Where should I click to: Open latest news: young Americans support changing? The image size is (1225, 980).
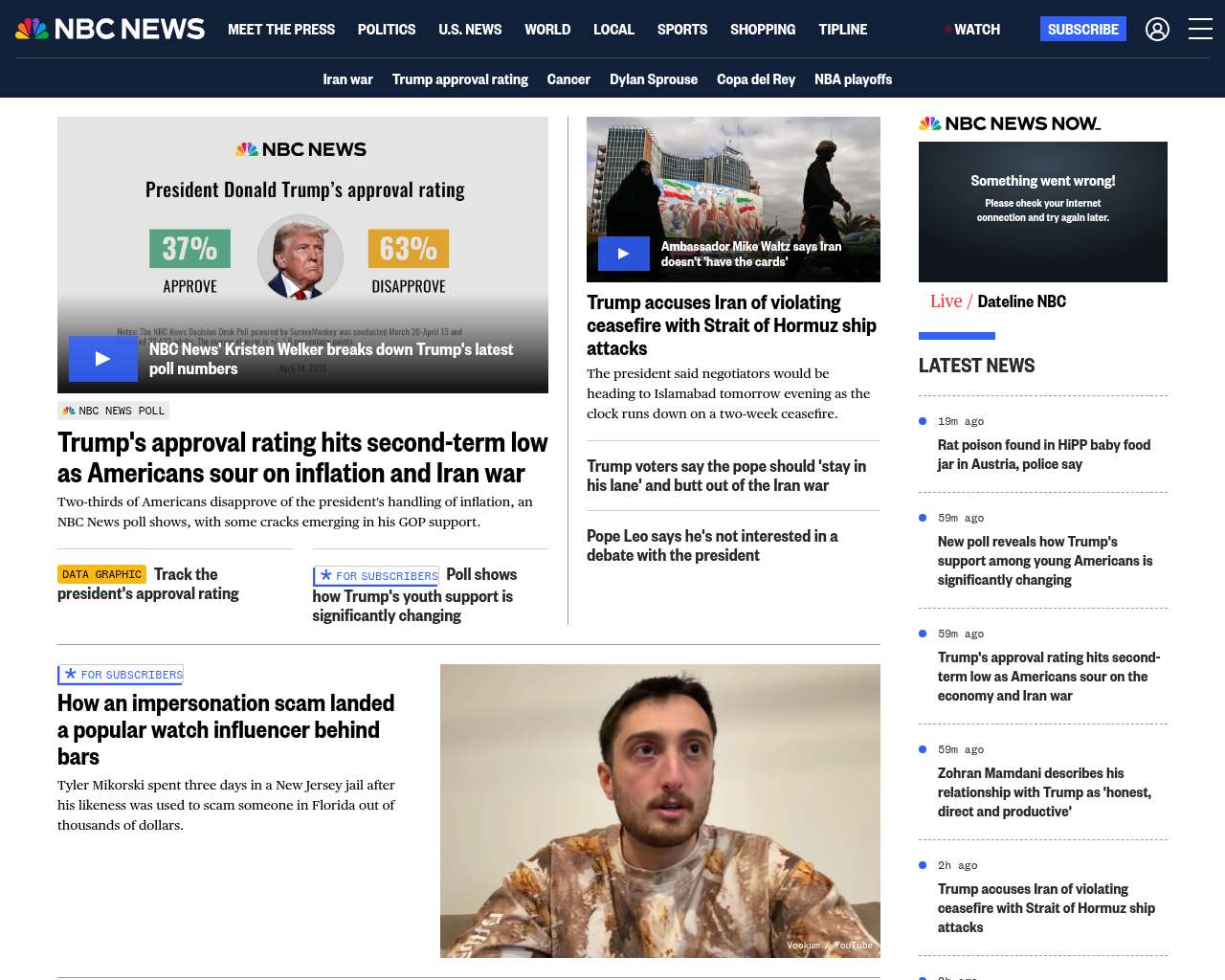point(1045,561)
